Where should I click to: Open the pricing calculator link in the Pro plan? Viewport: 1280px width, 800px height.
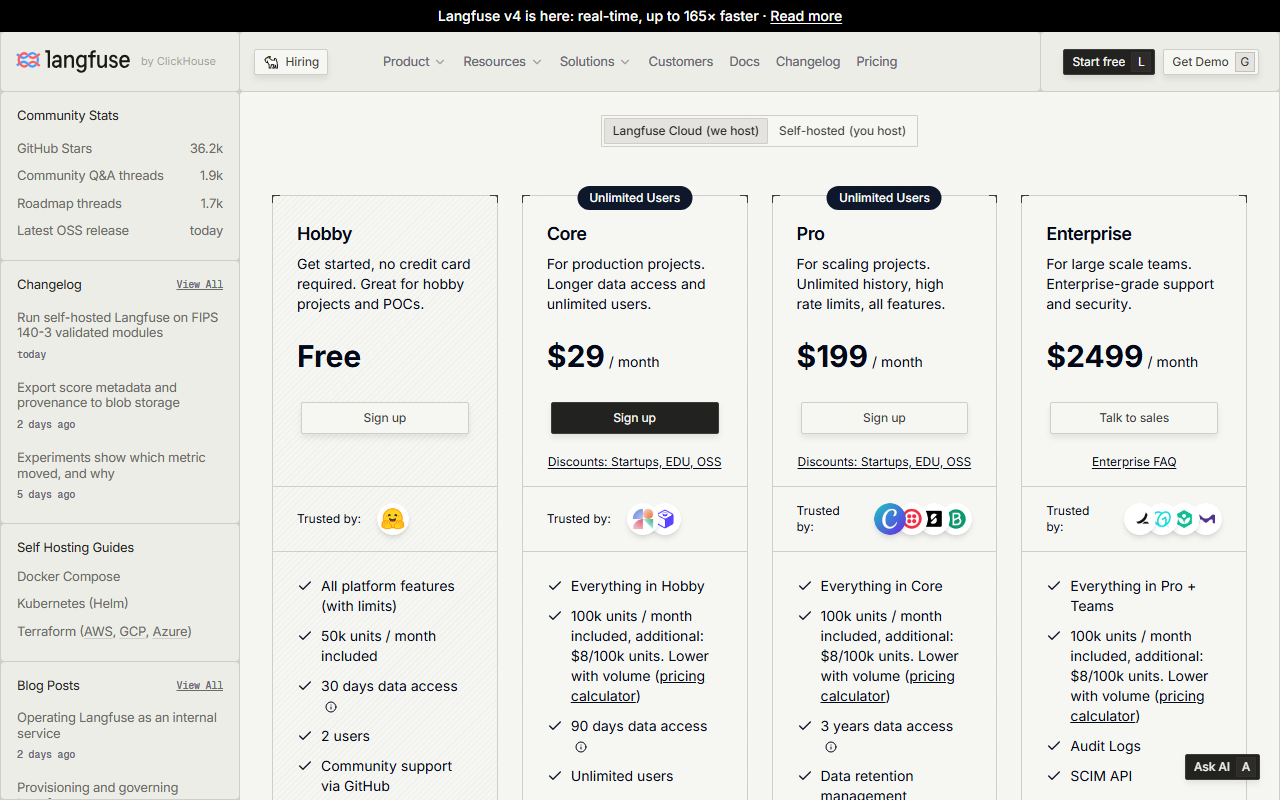coord(888,686)
